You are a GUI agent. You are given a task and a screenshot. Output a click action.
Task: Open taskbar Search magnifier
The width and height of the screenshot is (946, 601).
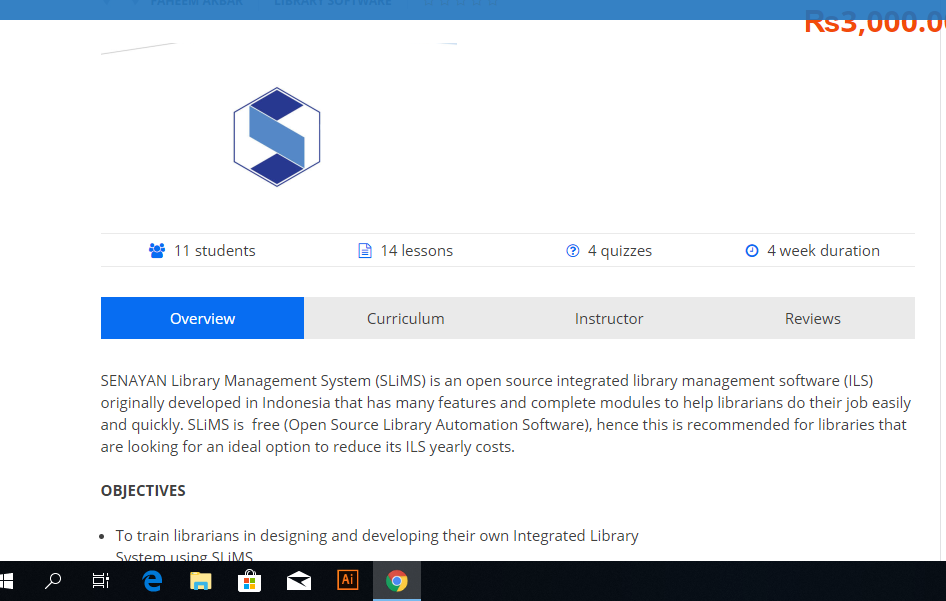coord(53,581)
